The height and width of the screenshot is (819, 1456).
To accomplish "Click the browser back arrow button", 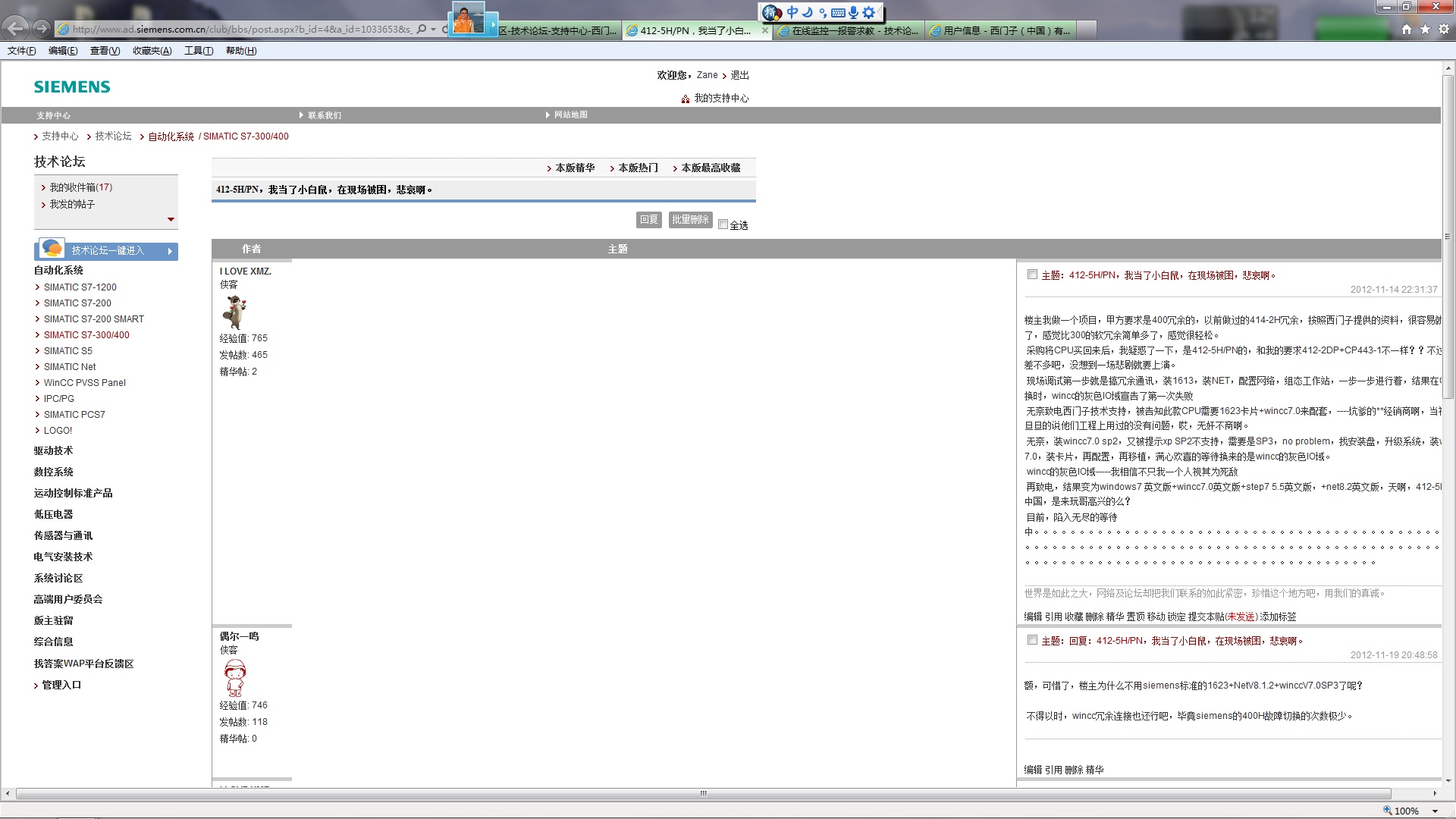I will pos(15,29).
